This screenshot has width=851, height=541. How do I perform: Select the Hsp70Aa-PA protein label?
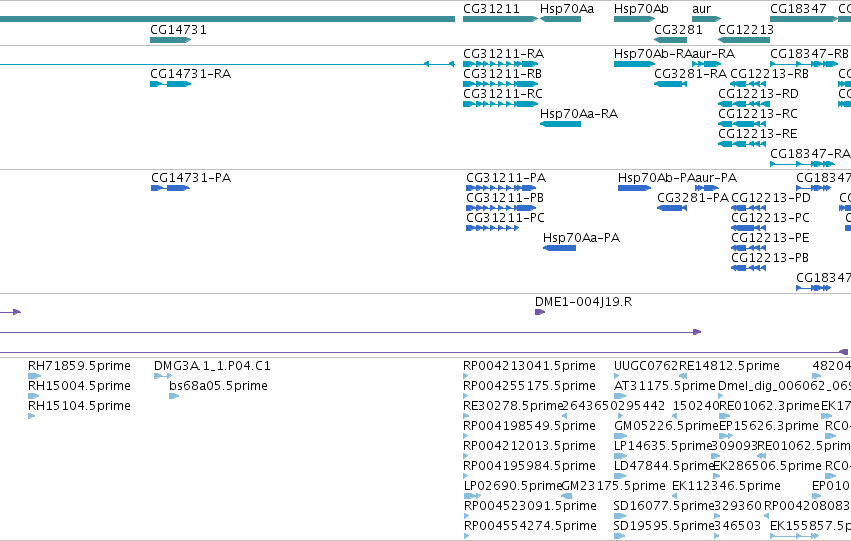(581, 238)
